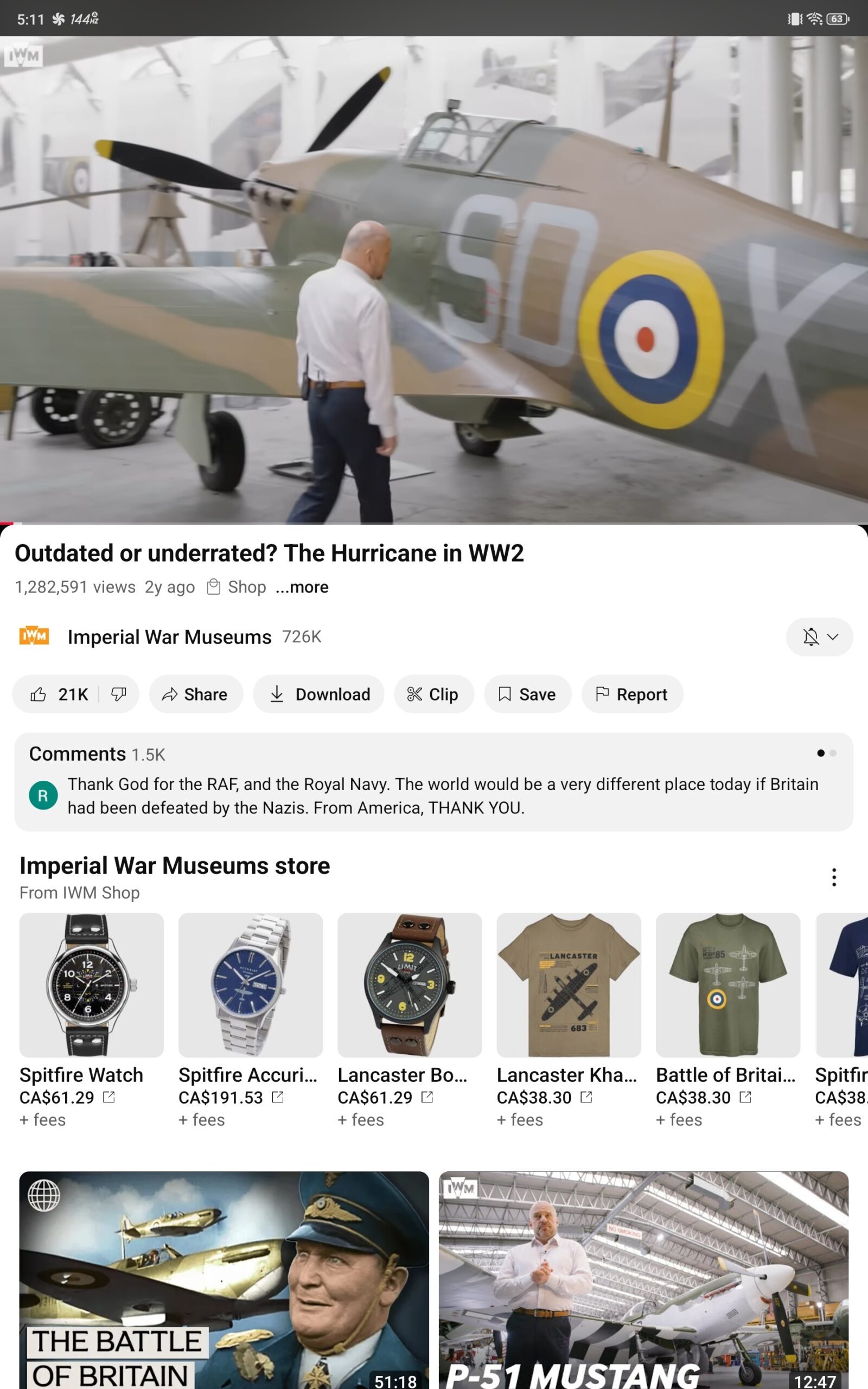Toggle Save video to playlist
Viewport: 868px width, 1389px height.
point(527,694)
